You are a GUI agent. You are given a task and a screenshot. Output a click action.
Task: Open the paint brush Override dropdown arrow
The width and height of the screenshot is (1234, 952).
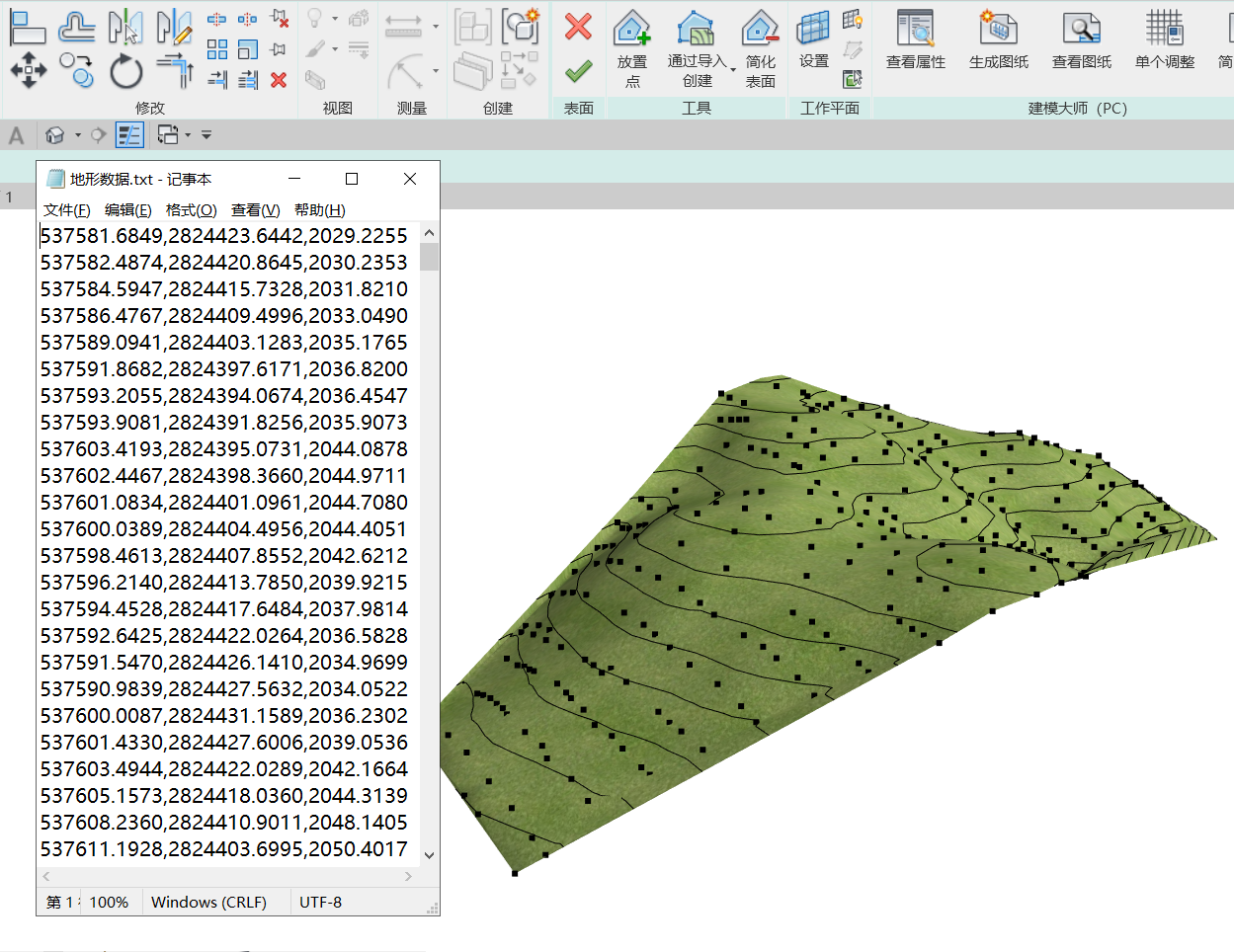(x=335, y=49)
